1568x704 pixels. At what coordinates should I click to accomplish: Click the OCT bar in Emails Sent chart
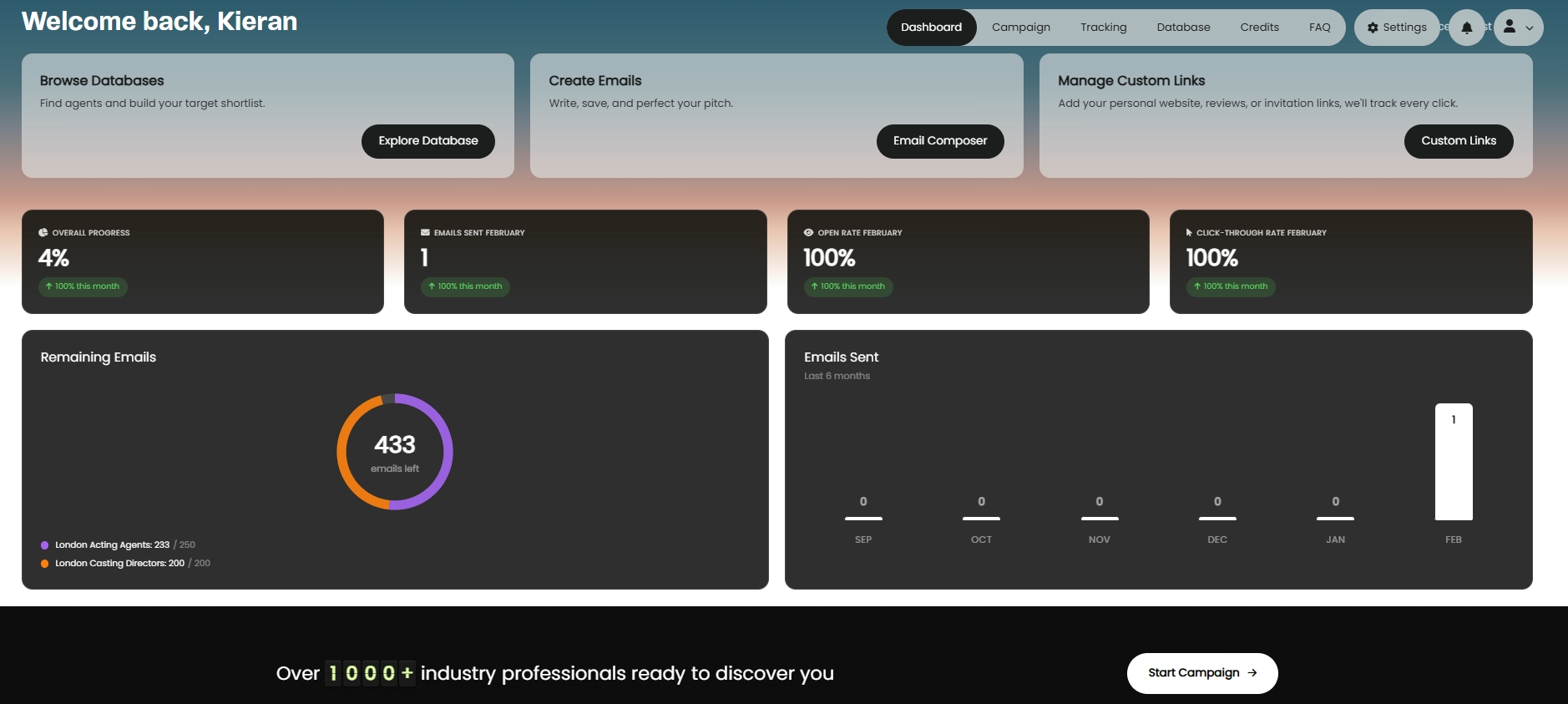[981, 519]
